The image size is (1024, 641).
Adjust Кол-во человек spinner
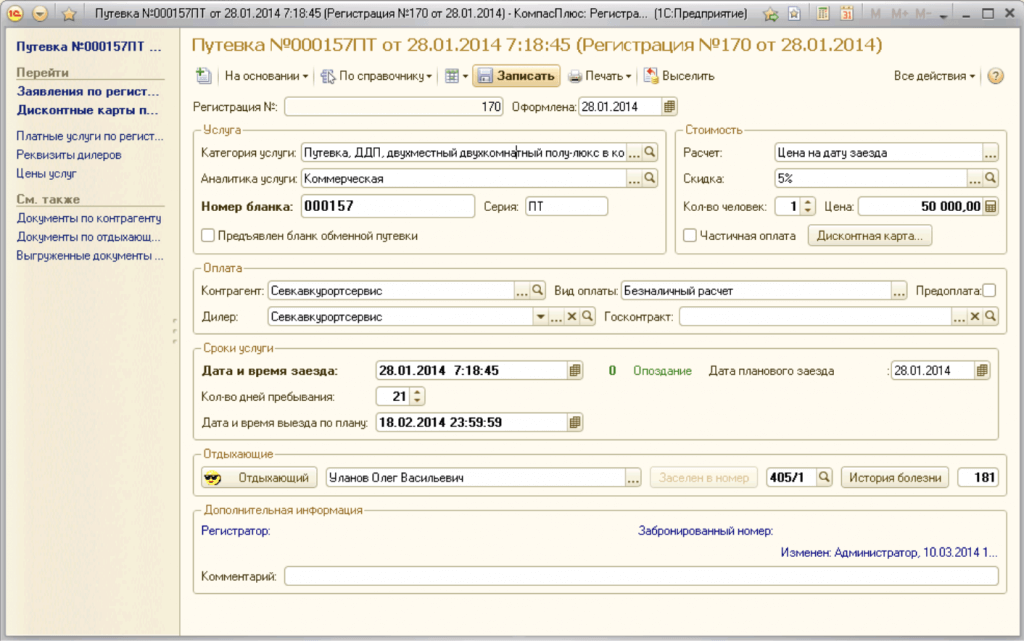808,206
